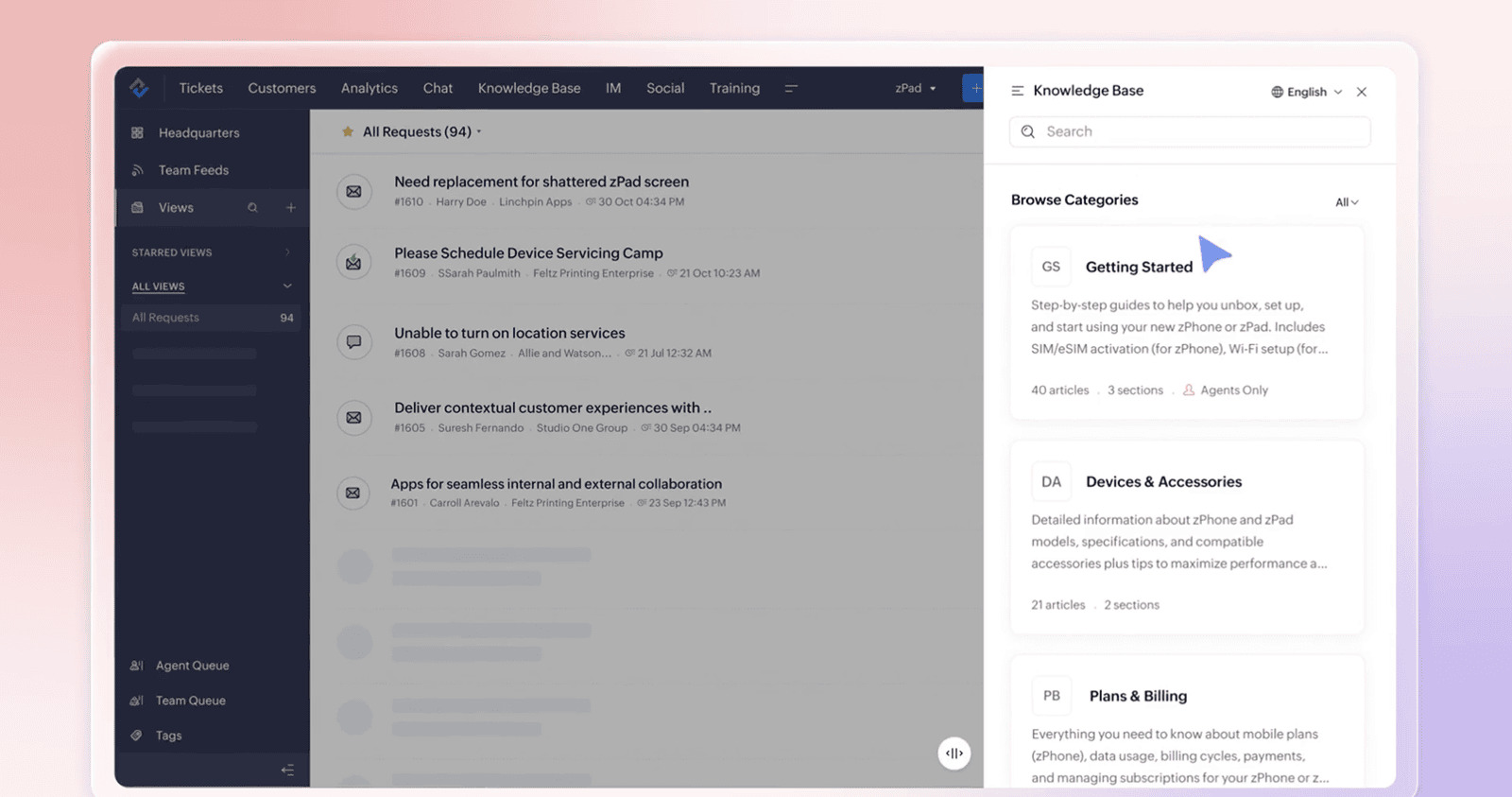Screen dimensions: 1512x797
Task: Open the zPad department dropdown
Action: coord(915,89)
